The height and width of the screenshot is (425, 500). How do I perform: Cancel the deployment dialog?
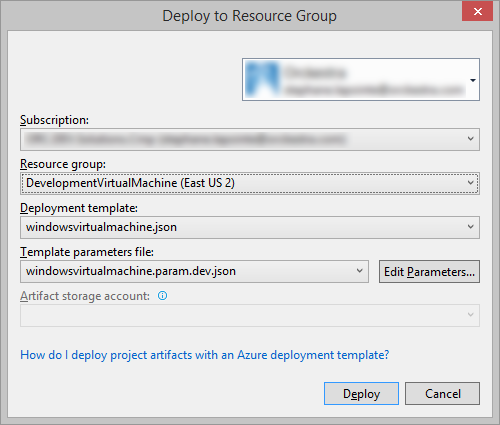[x=443, y=393]
